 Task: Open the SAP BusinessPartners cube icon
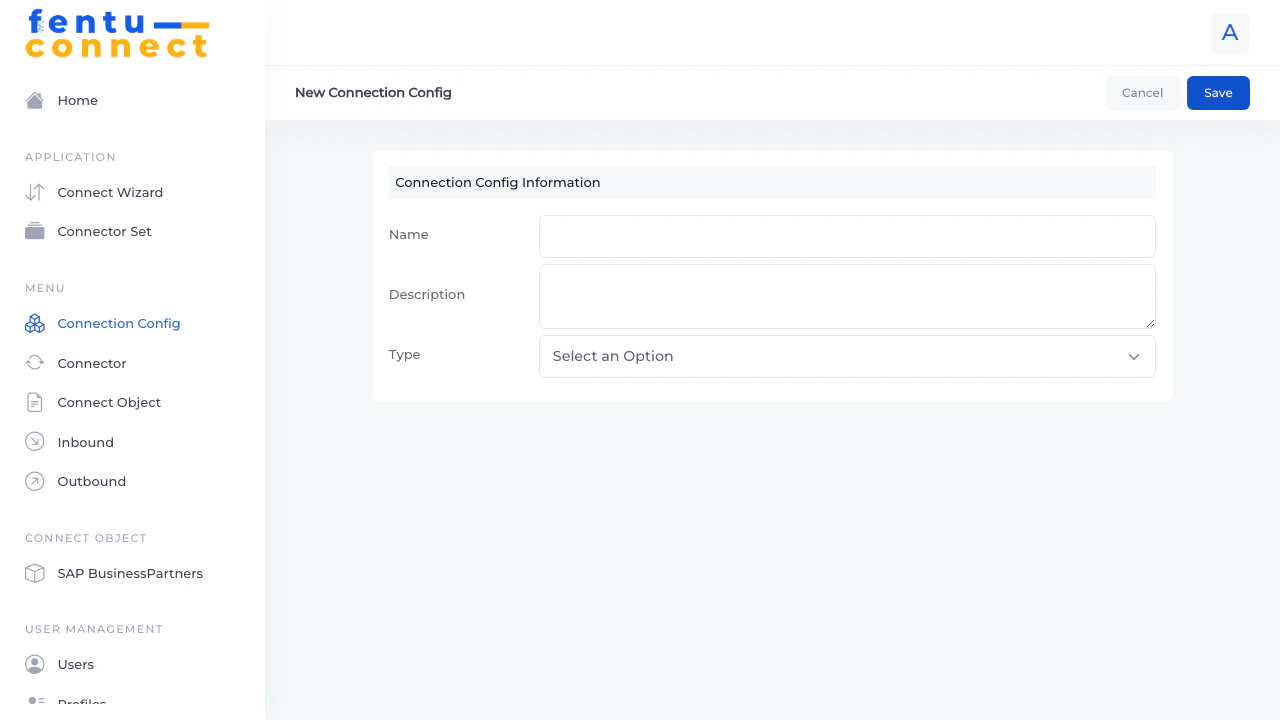click(x=34, y=573)
